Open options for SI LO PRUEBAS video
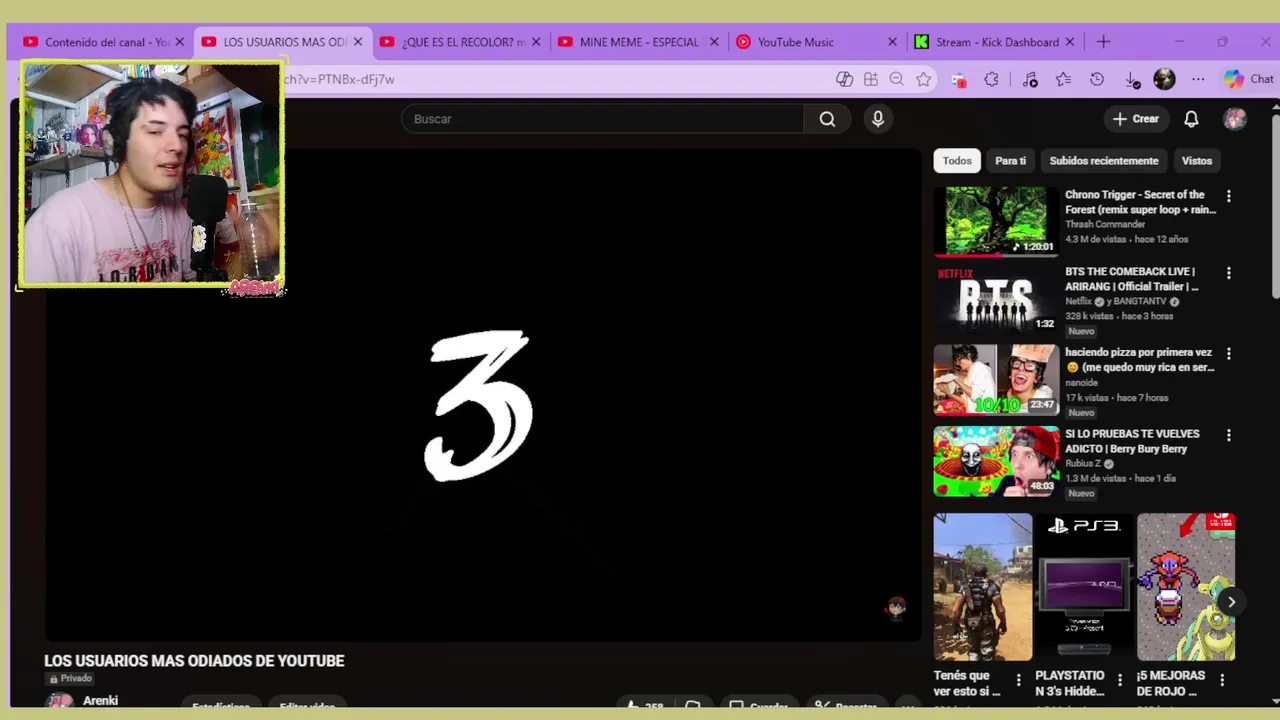Viewport: 1280px width, 720px height. pyautogui.click(x=1229, y=435)
